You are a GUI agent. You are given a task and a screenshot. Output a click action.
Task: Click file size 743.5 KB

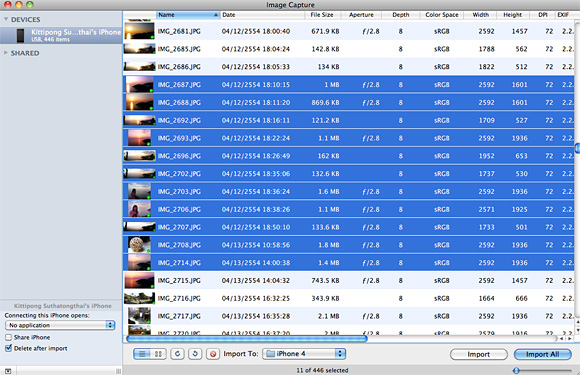tap(325, 280)
